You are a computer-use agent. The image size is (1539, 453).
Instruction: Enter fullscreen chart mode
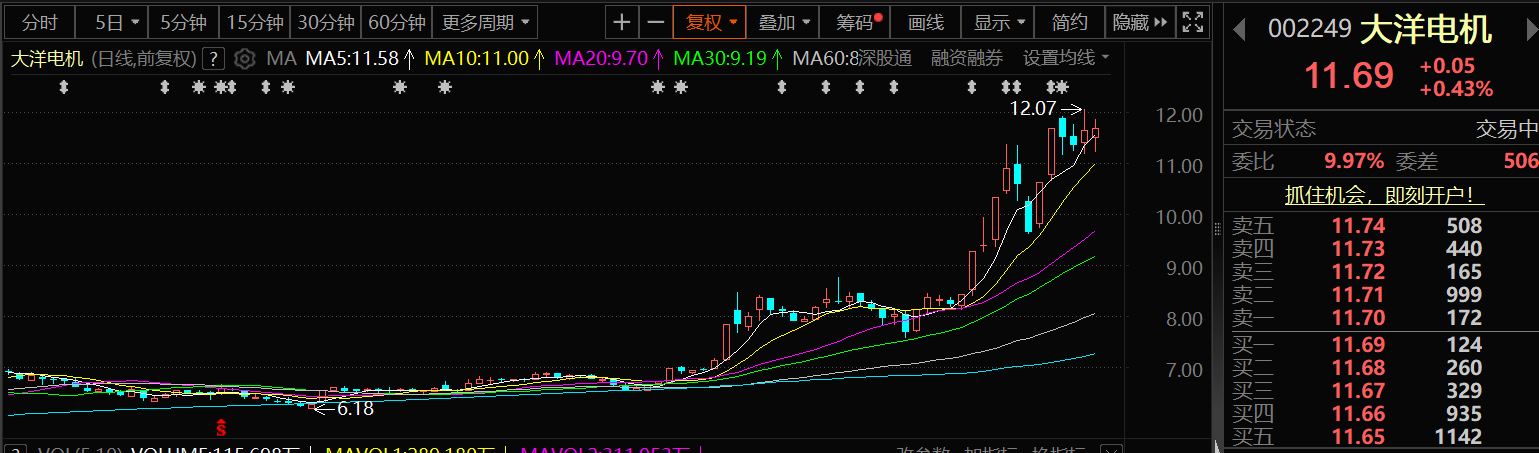point(1191,22)
